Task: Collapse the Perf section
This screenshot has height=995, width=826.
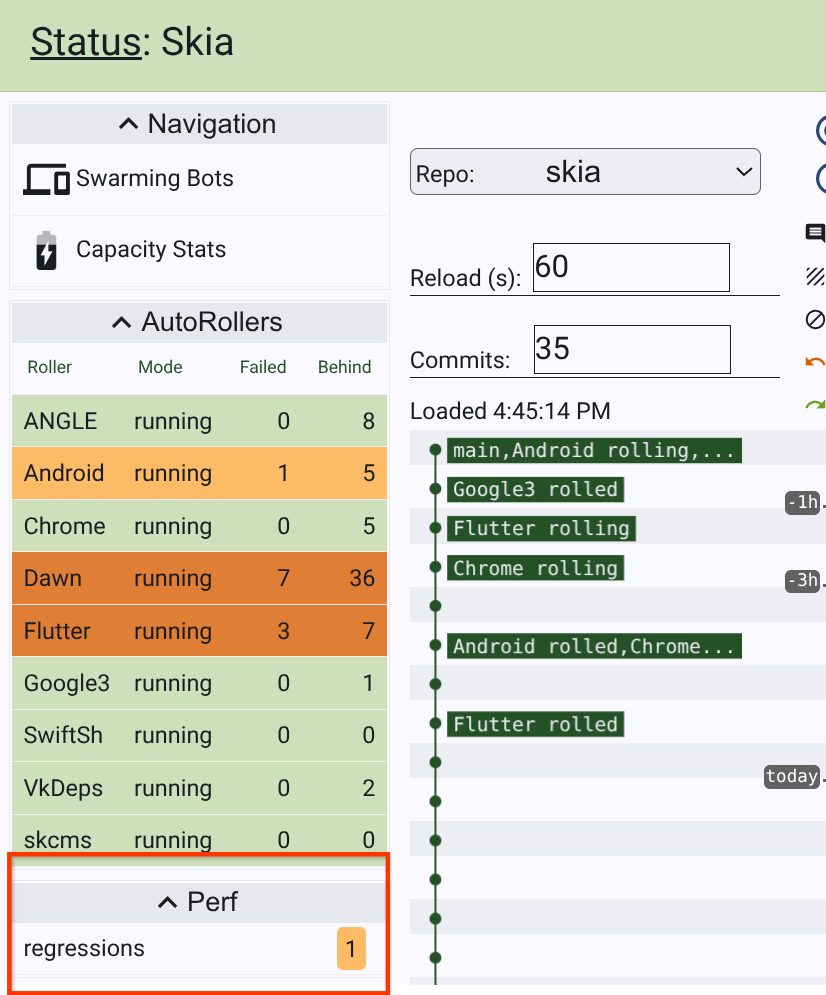Action: (199, 902)
